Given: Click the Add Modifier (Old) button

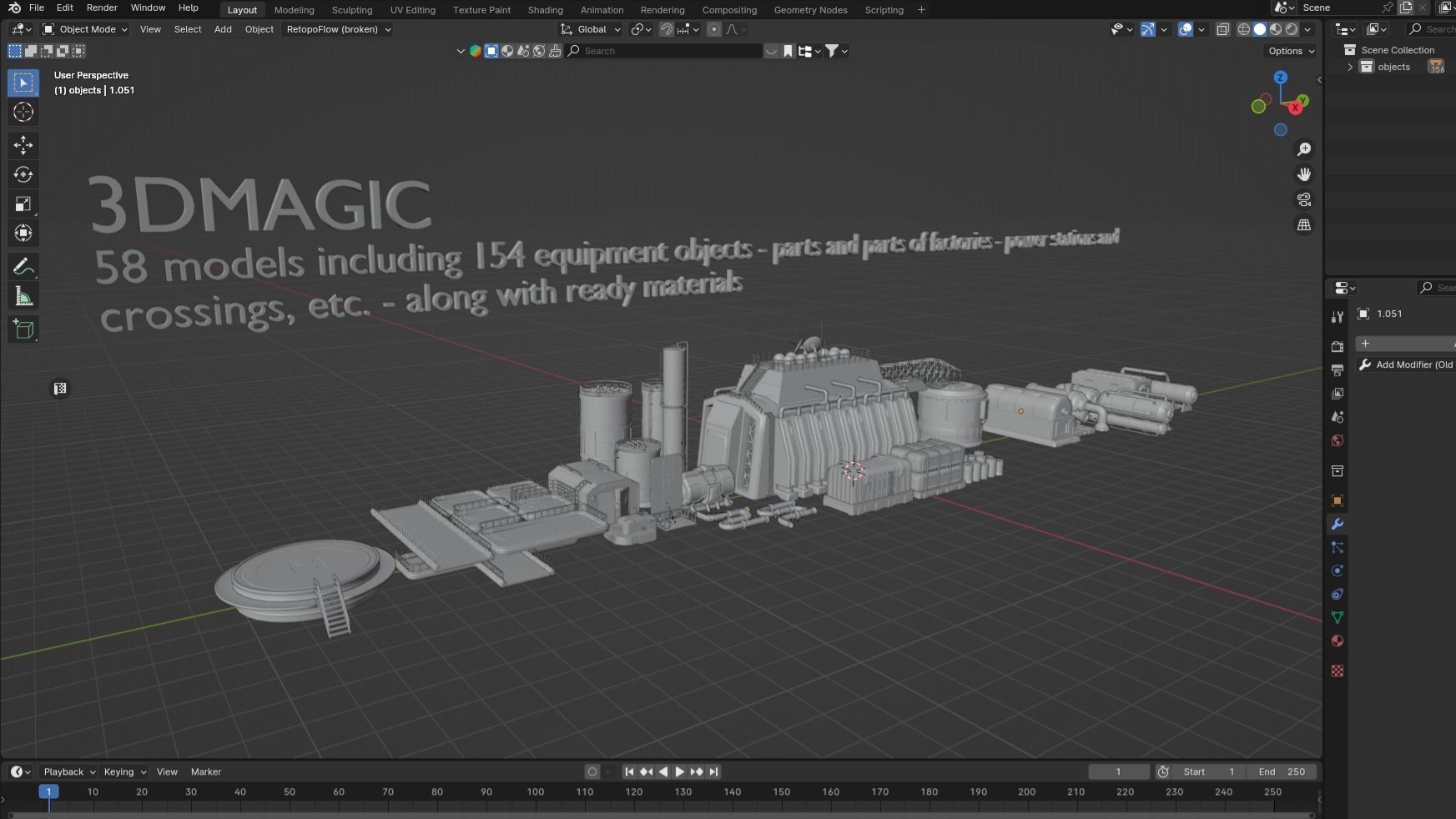Looking at the screenshot, I should click(1407, 364).
